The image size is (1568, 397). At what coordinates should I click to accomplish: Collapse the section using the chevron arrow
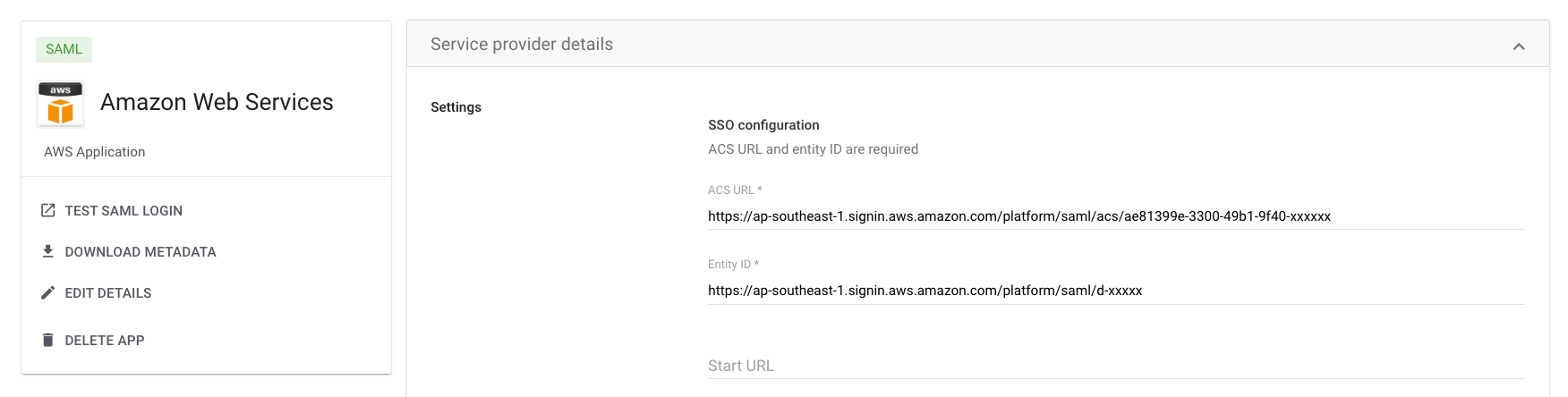(1519, 46)
